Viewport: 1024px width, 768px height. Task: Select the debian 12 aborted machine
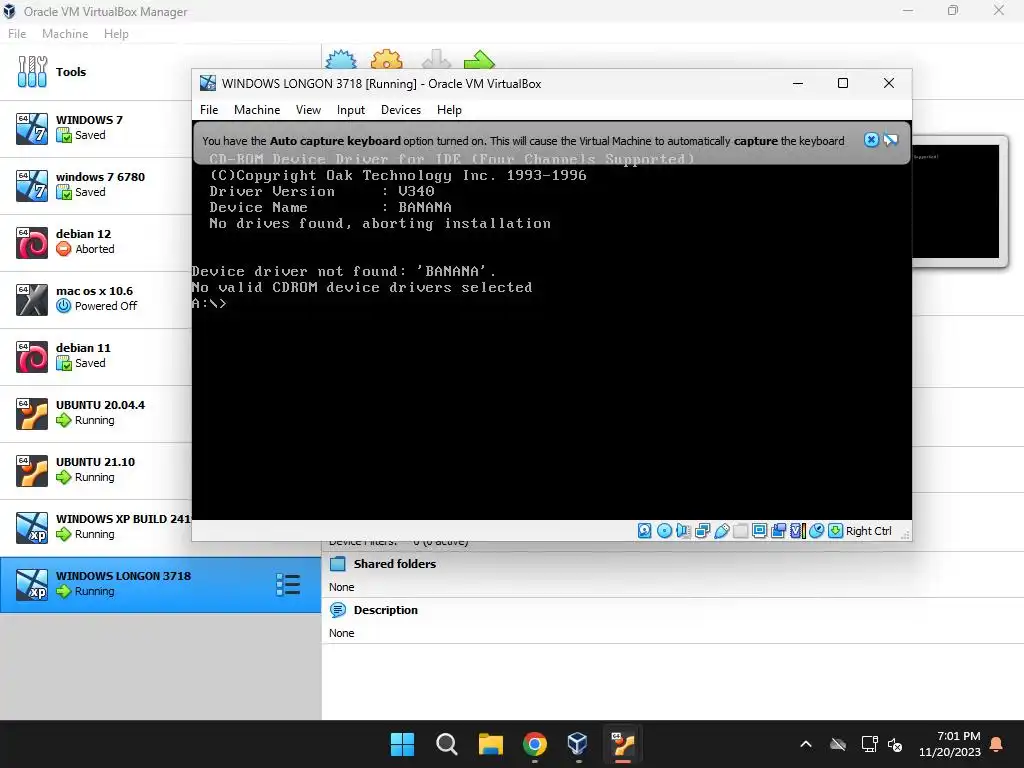click(95, 242)
